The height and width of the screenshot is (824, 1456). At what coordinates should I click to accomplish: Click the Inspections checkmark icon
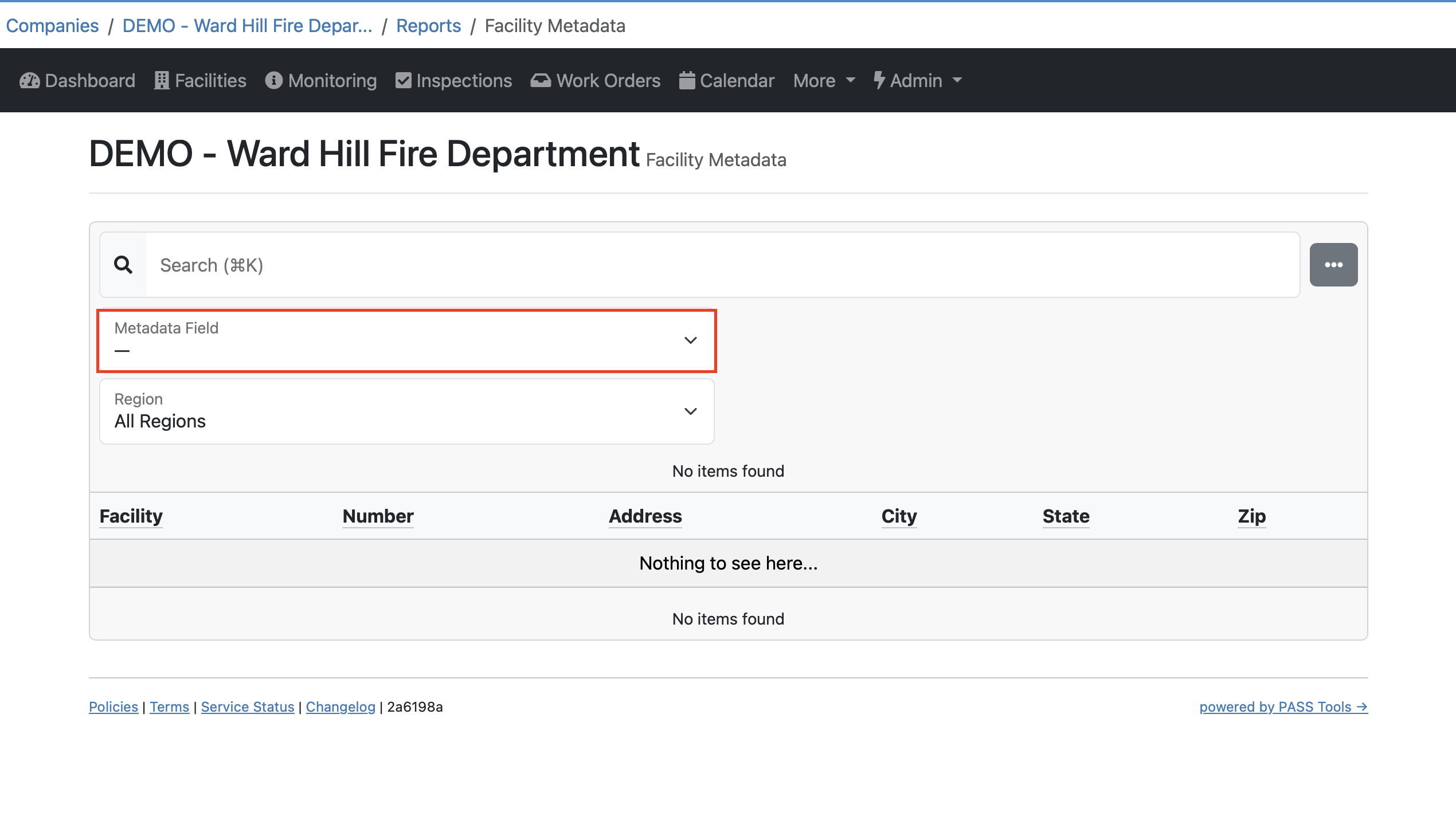[404, 81]
